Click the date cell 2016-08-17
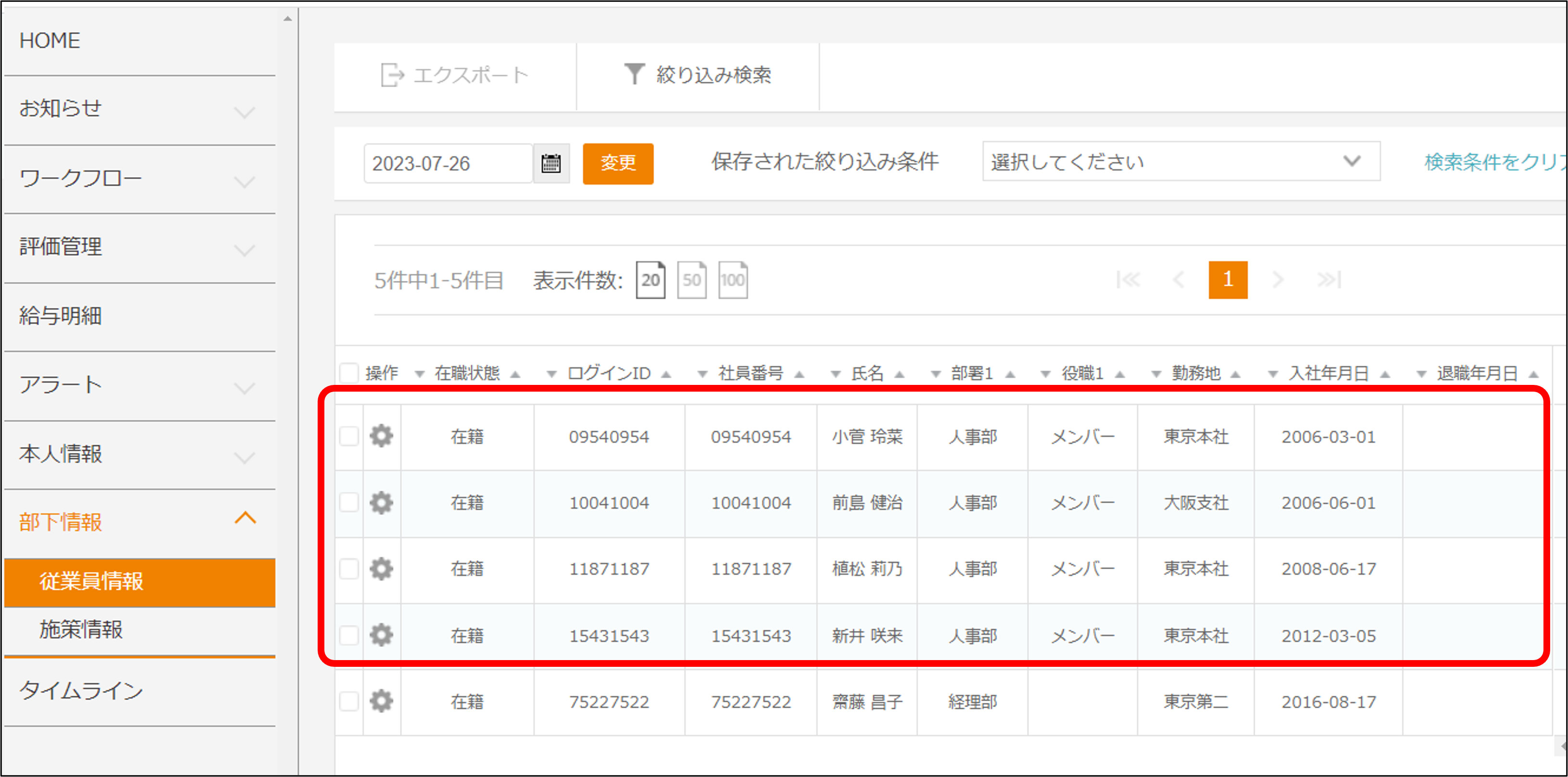1568x777 pixels. (1328, 702)
